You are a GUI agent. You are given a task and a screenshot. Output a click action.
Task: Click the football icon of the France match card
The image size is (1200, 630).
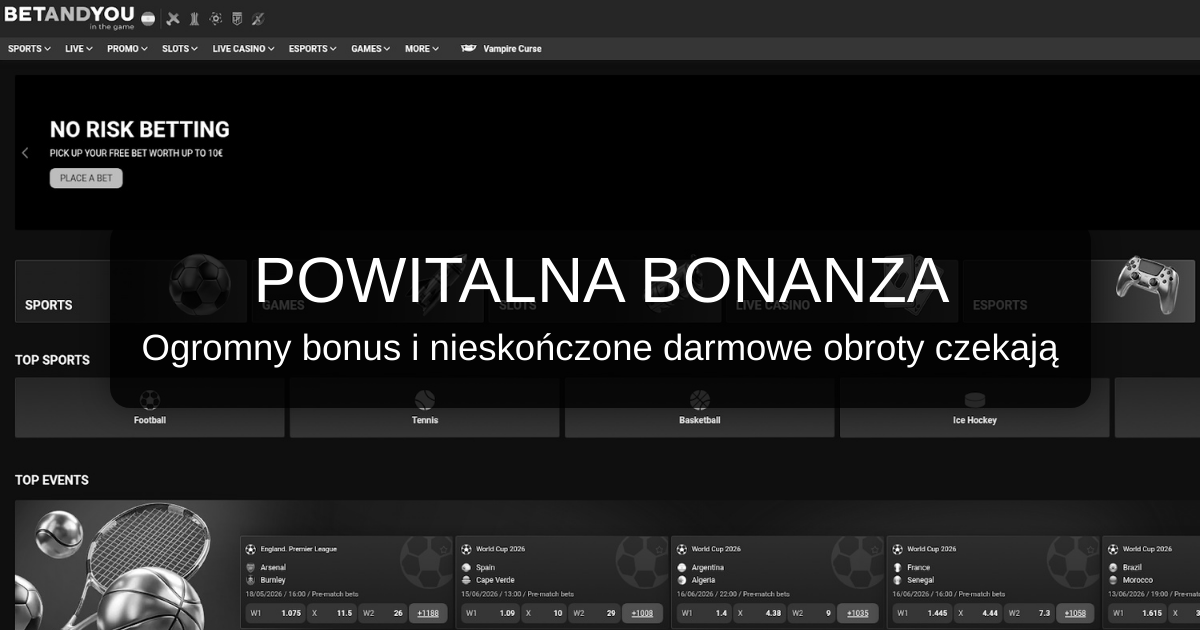click(x=898, y=549)
